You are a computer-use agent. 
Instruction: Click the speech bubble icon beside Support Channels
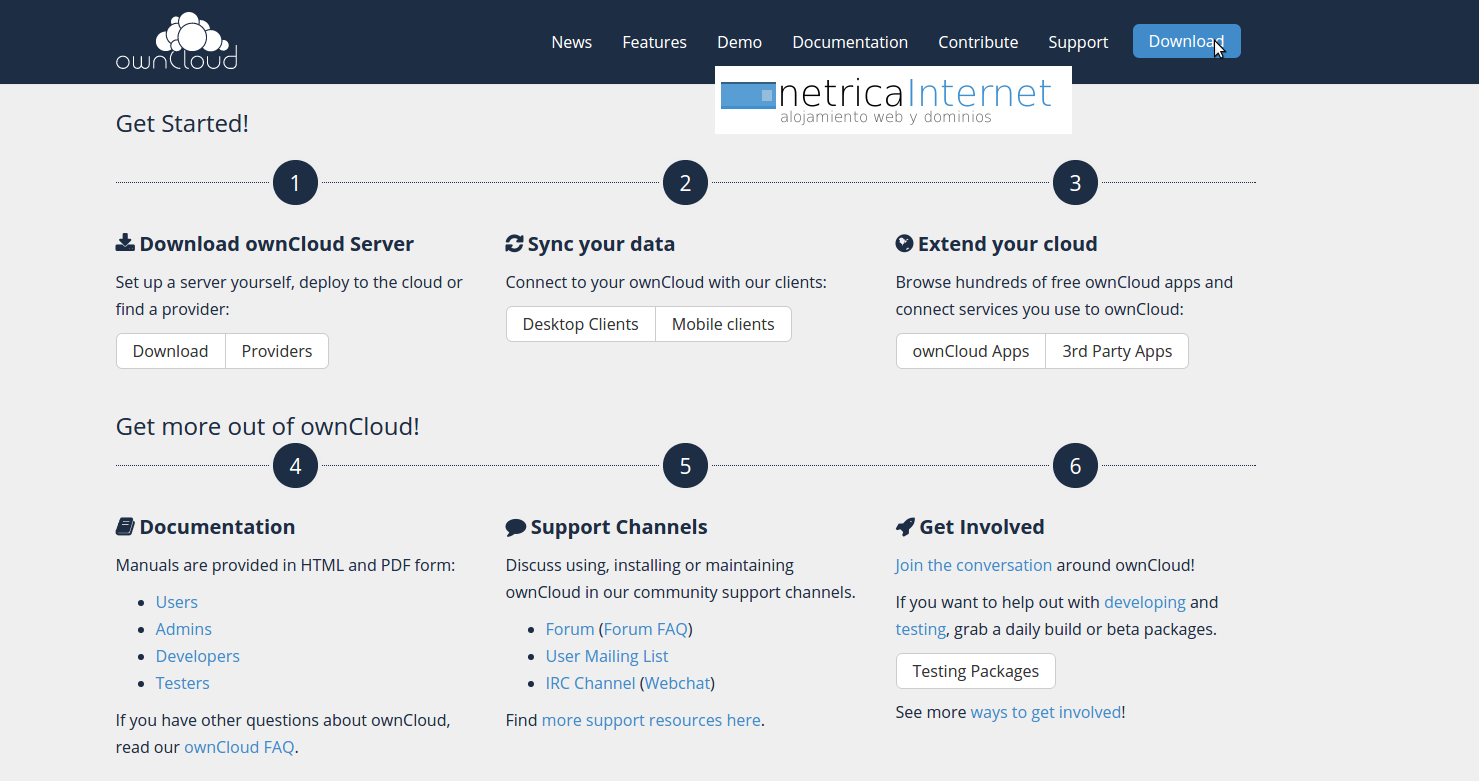[516, 526]
